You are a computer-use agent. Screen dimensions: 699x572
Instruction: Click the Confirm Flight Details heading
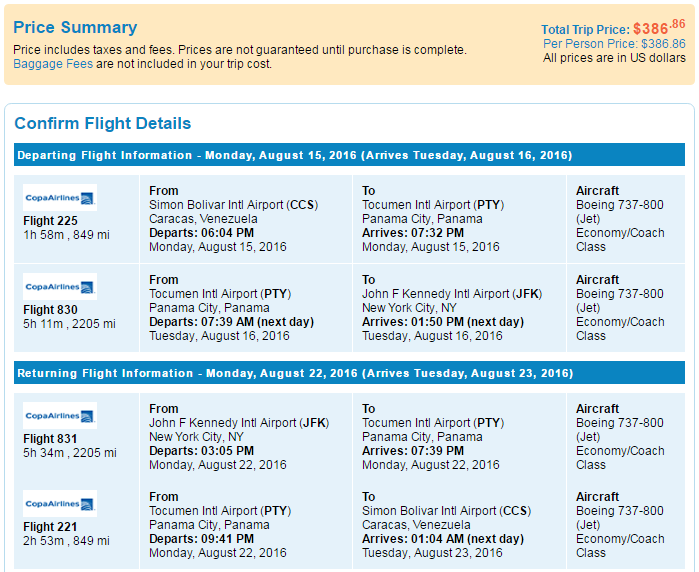point(103,123)
